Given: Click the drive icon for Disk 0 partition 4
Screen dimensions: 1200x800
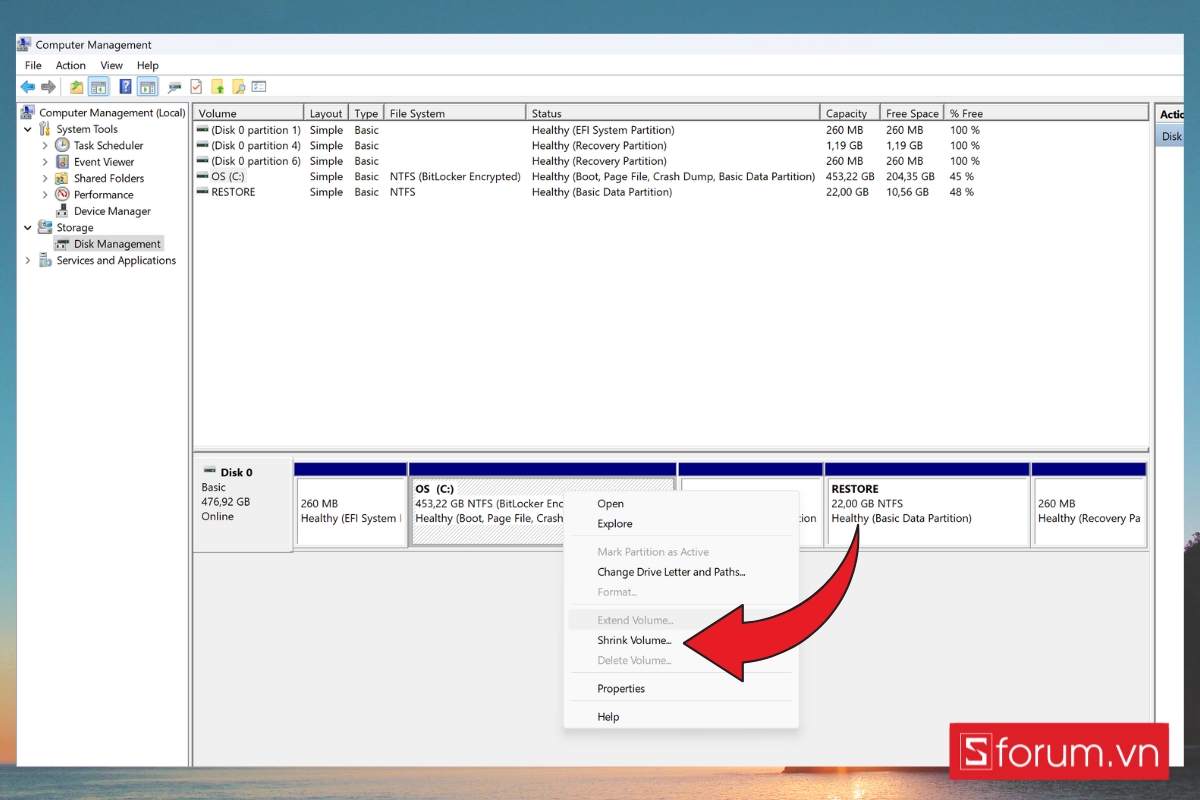Looking at the screenshot, I should click(x=203, y=145).
